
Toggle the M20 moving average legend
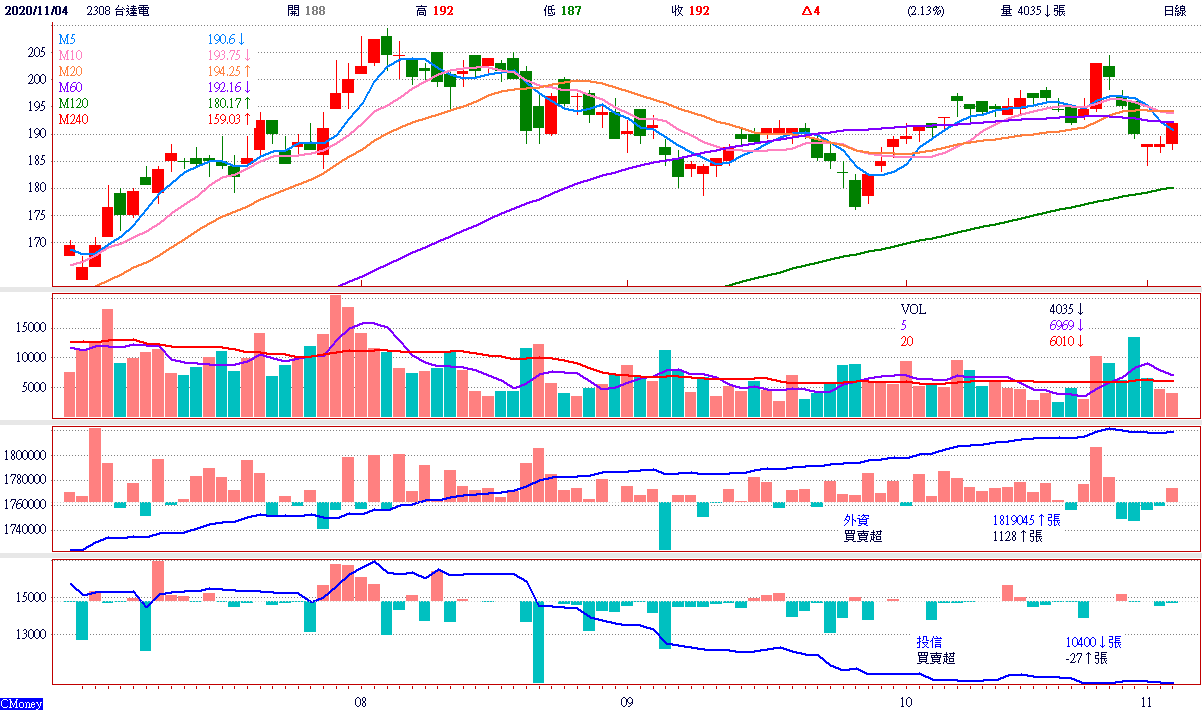click(x=70, y=71)
